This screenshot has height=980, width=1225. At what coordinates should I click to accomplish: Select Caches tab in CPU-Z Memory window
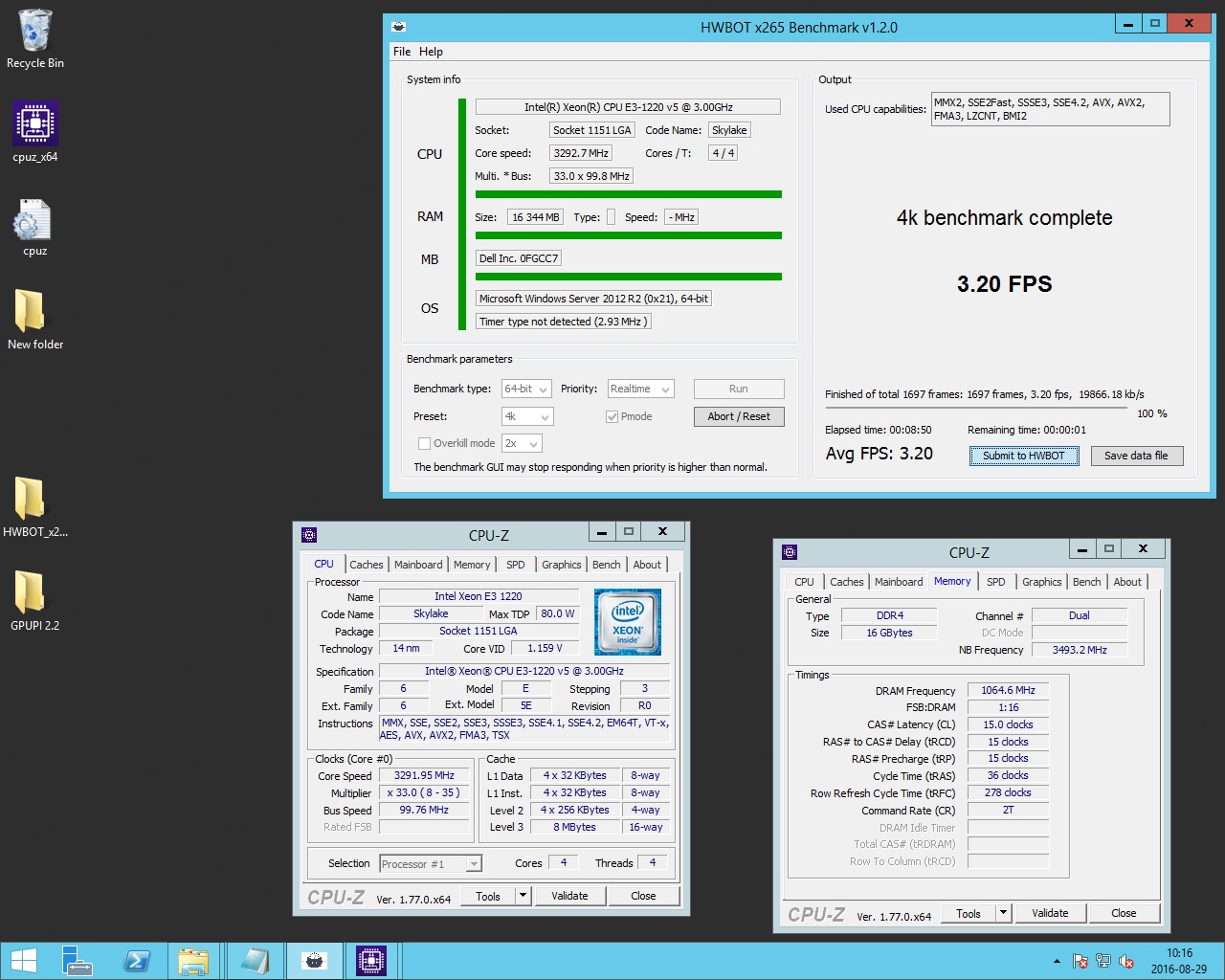tap(846, 582)
